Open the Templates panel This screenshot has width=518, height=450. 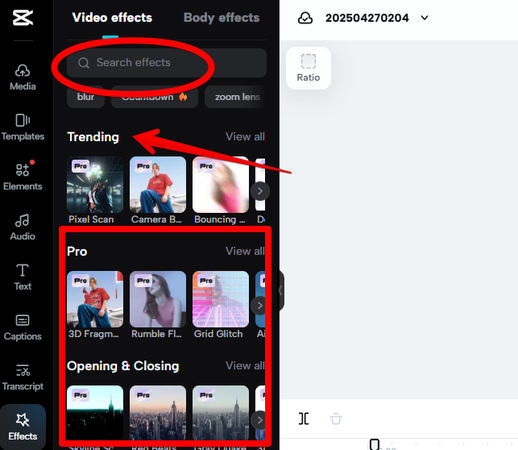pyautogui.click(x=22, y=127)
